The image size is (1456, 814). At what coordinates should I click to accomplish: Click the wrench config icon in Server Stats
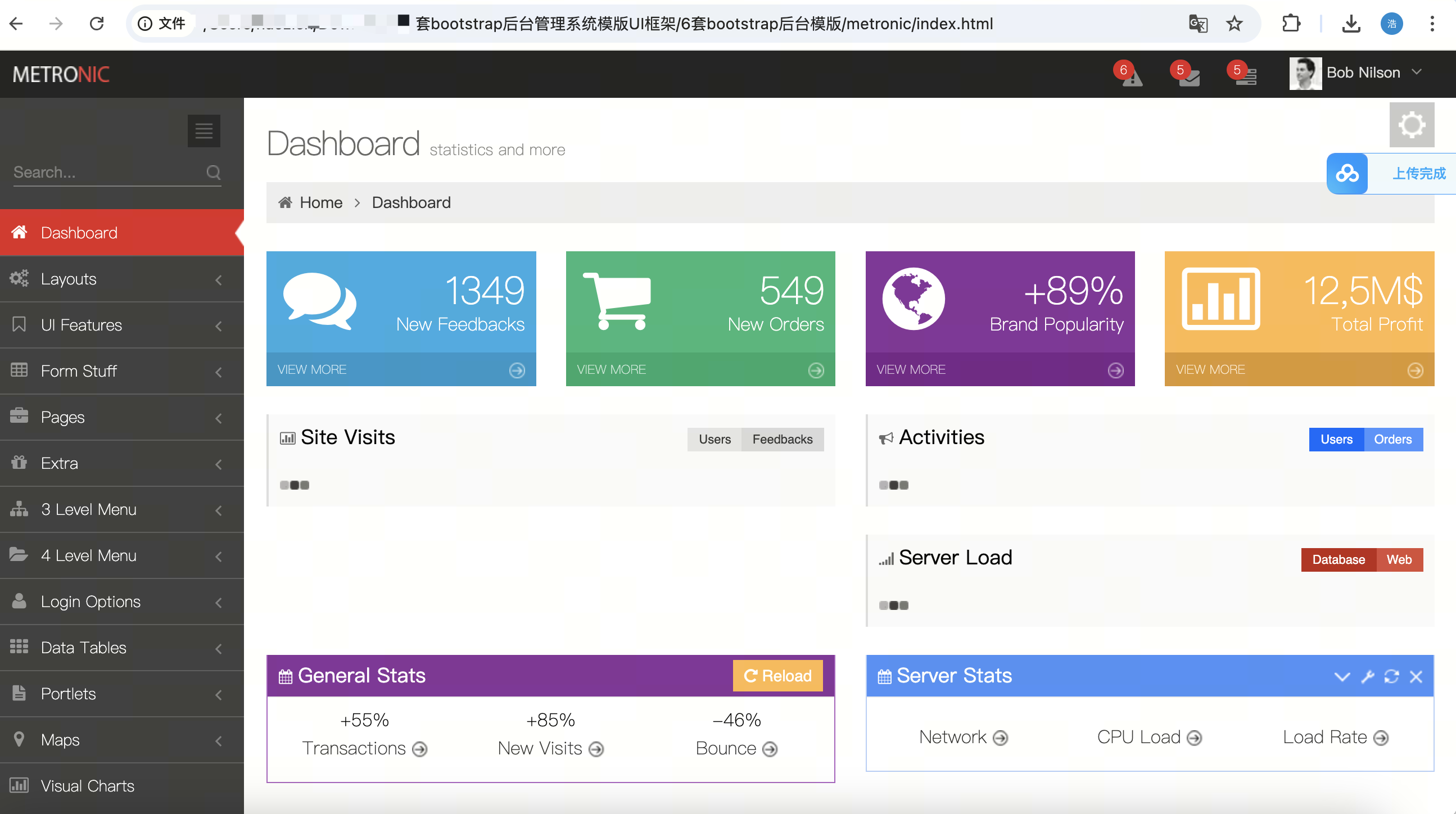(x=1367, y=676)
